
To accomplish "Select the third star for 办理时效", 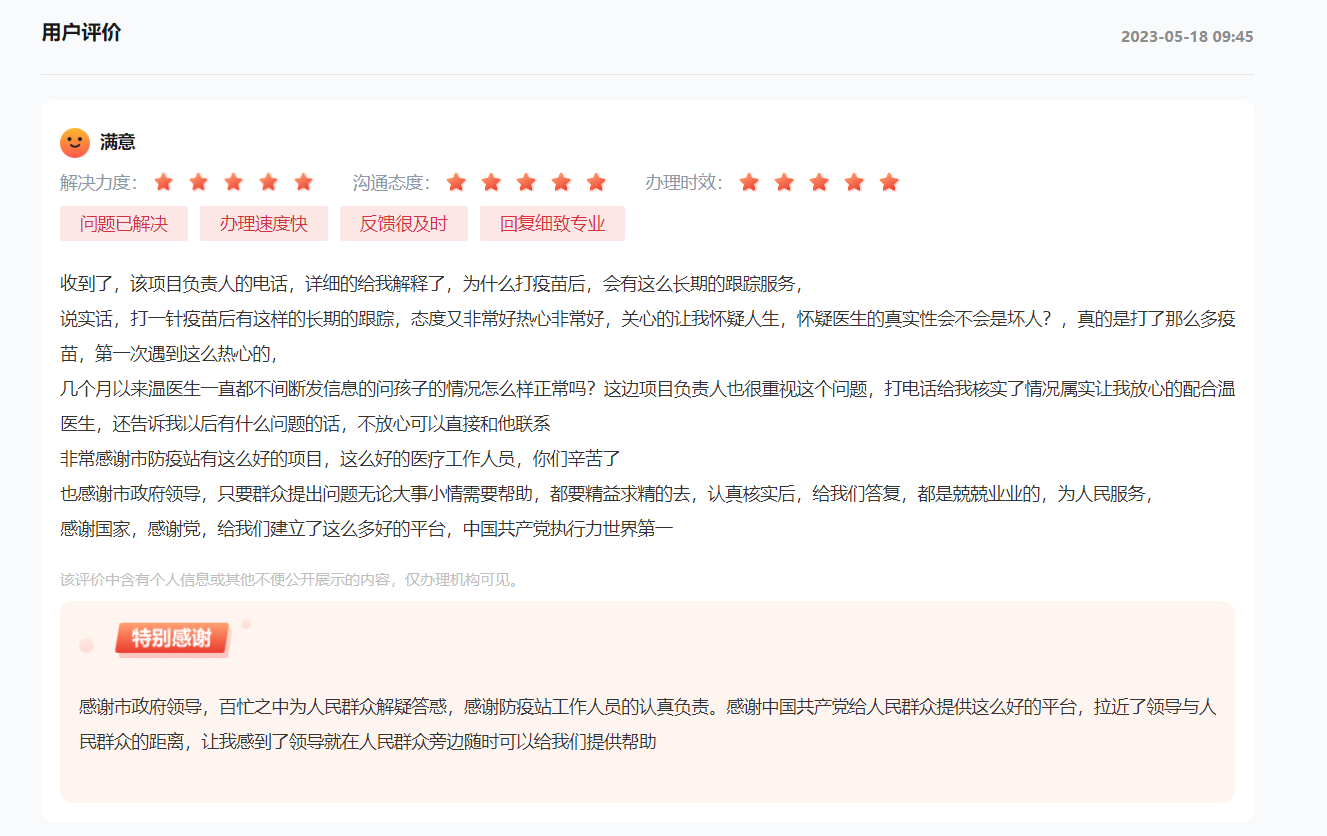I will [819, 182].
